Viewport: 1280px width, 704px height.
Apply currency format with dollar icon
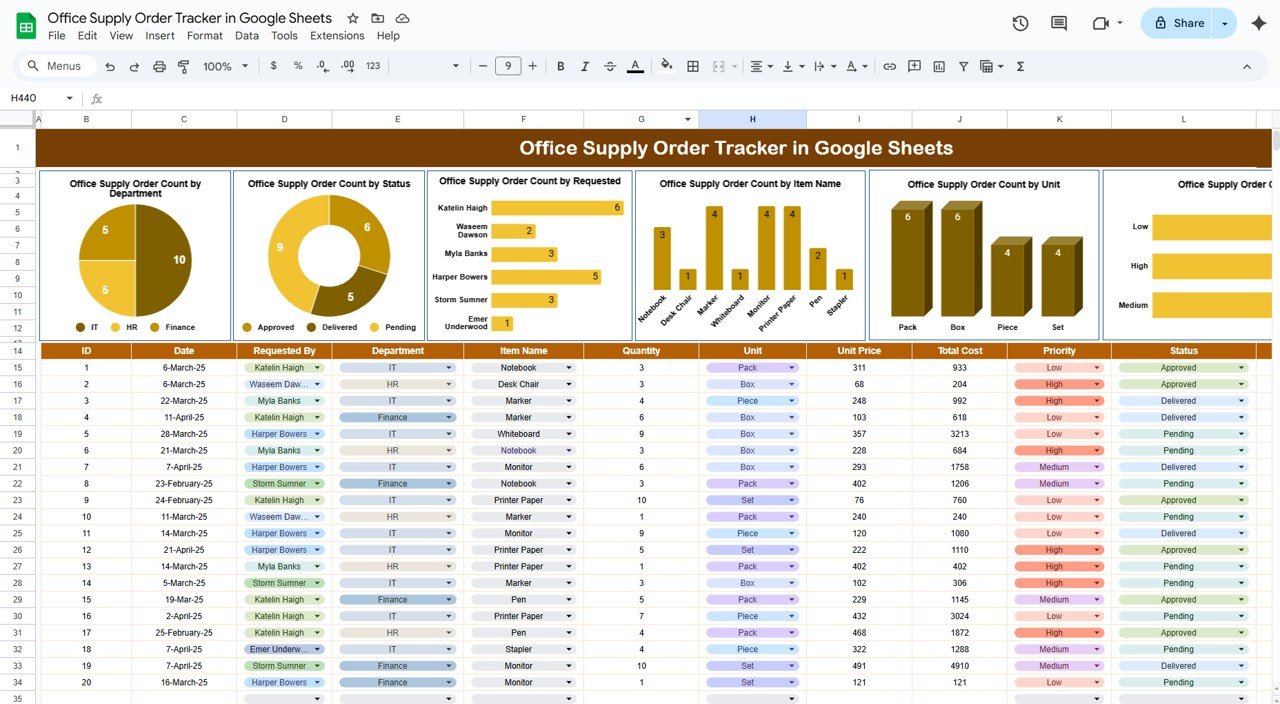click(x=274, y=66)
